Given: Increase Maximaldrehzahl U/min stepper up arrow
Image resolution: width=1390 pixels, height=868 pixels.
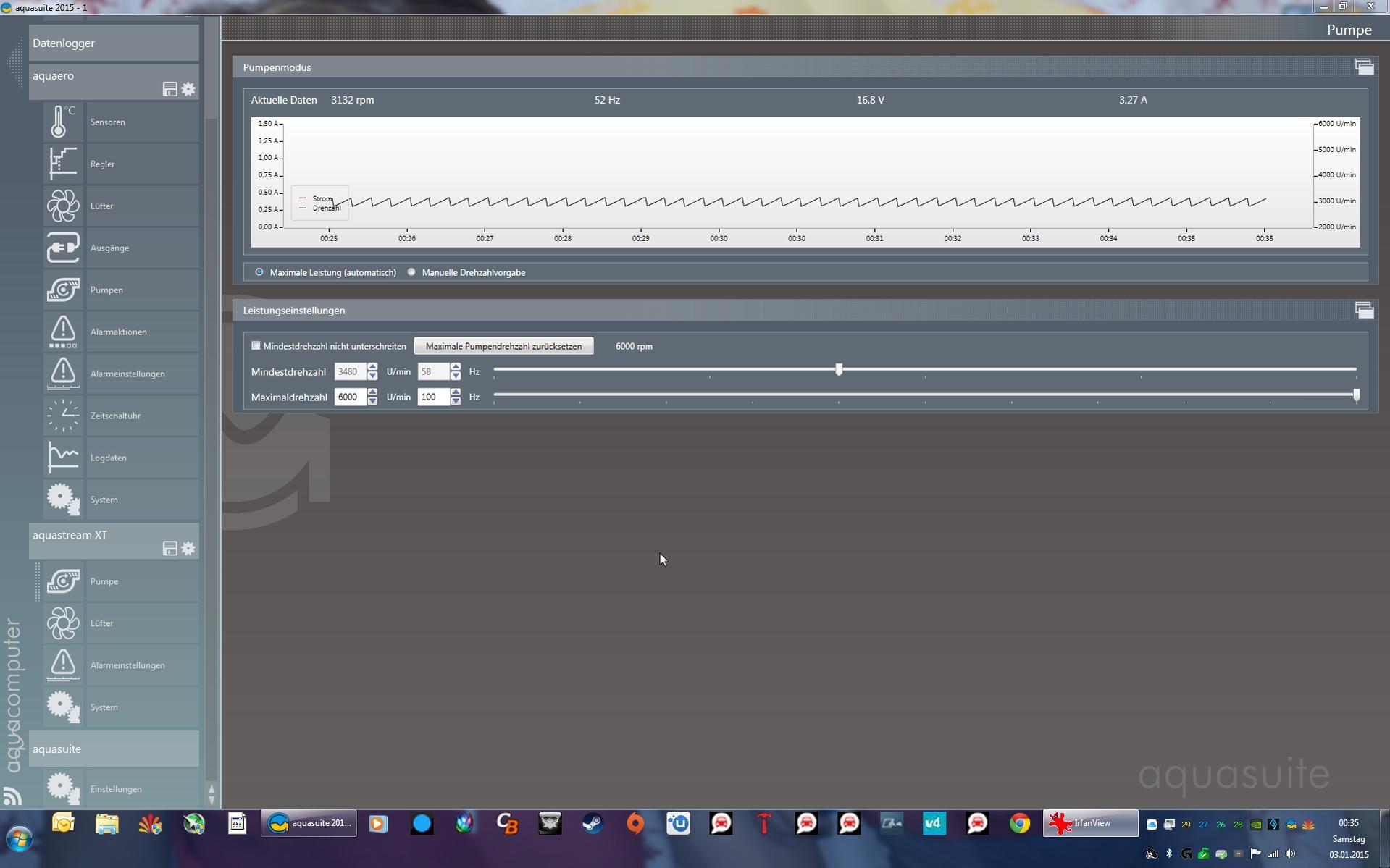Looking at the screenshot, I should [x=372, y=392].
